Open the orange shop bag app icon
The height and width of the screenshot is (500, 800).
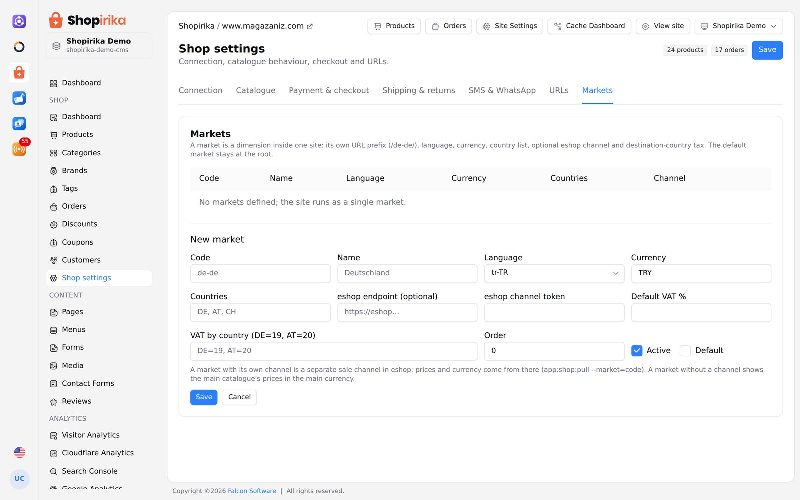[19, 72]
